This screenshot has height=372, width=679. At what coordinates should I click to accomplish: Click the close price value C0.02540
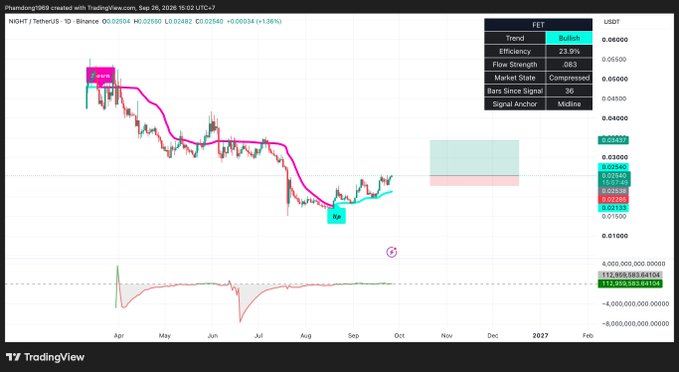(209, 21)
